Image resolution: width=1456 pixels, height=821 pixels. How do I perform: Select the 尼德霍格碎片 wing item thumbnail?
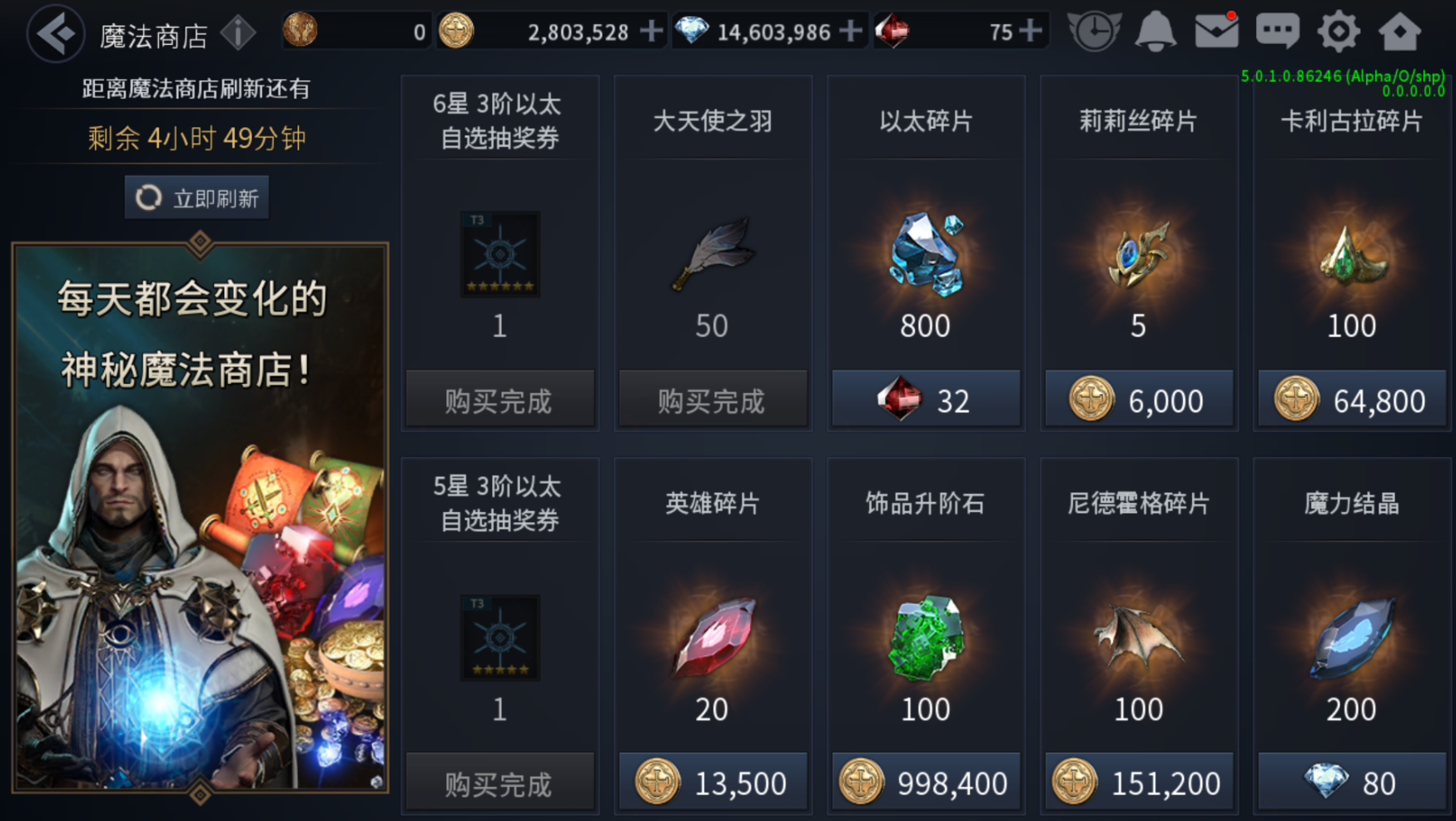[x=1138, y=637]
